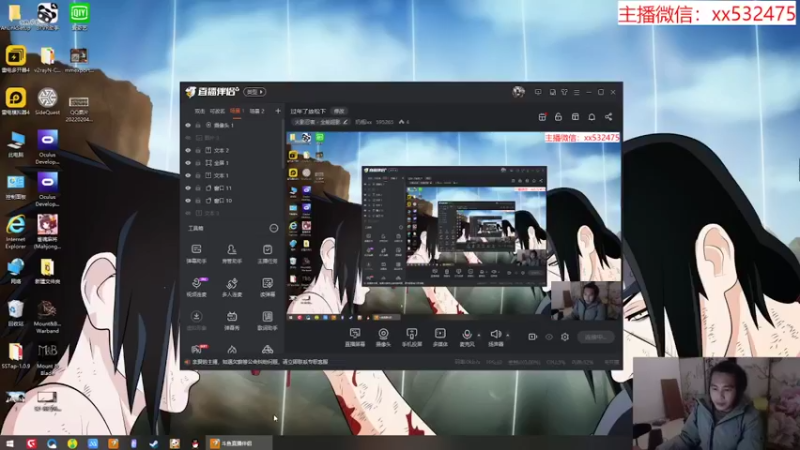
Task: Open 弹幕助手 tool in toolbox
Action: click(x=196, y=254)
